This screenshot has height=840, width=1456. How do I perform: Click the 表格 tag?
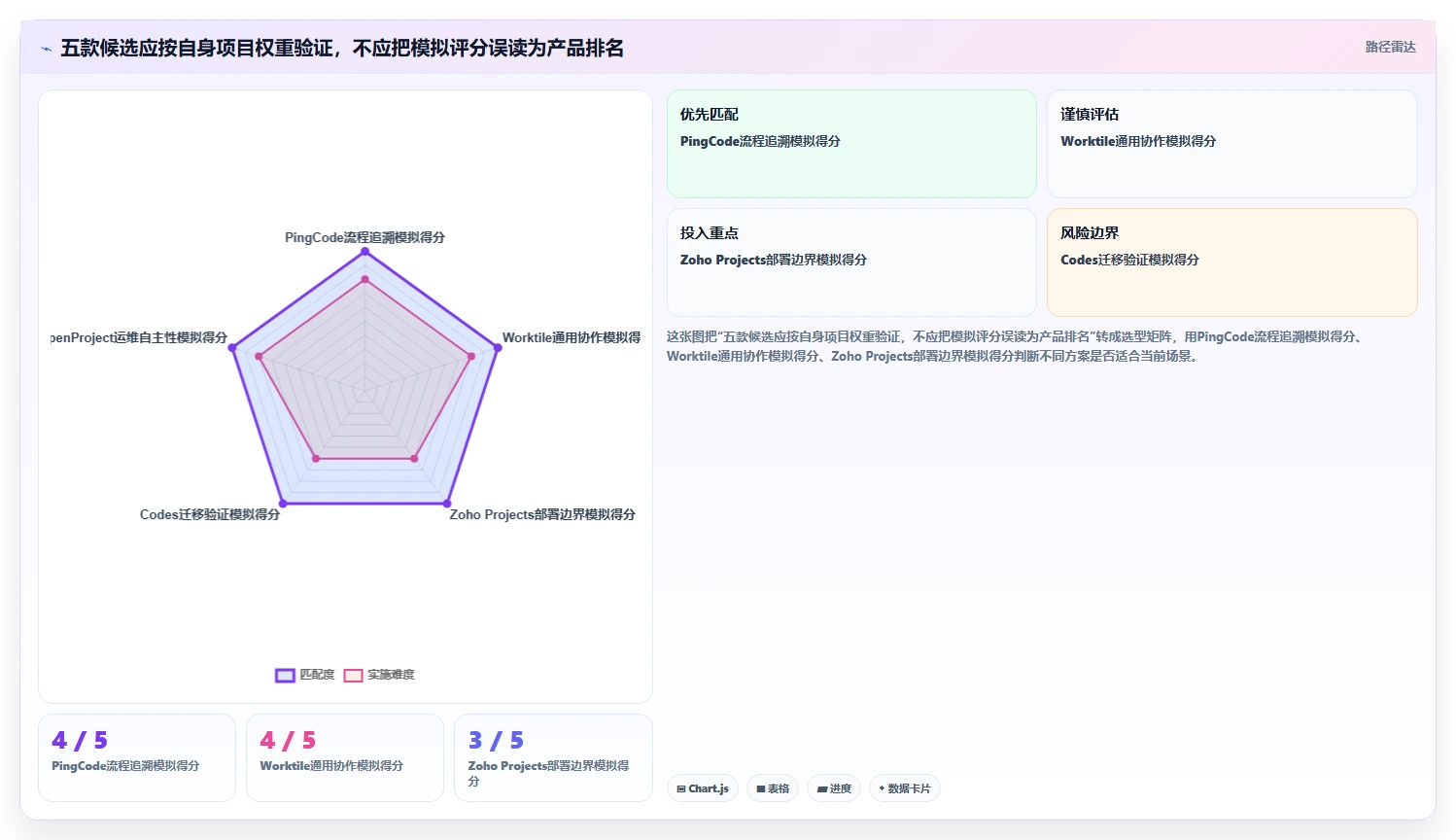click(773, 788)
